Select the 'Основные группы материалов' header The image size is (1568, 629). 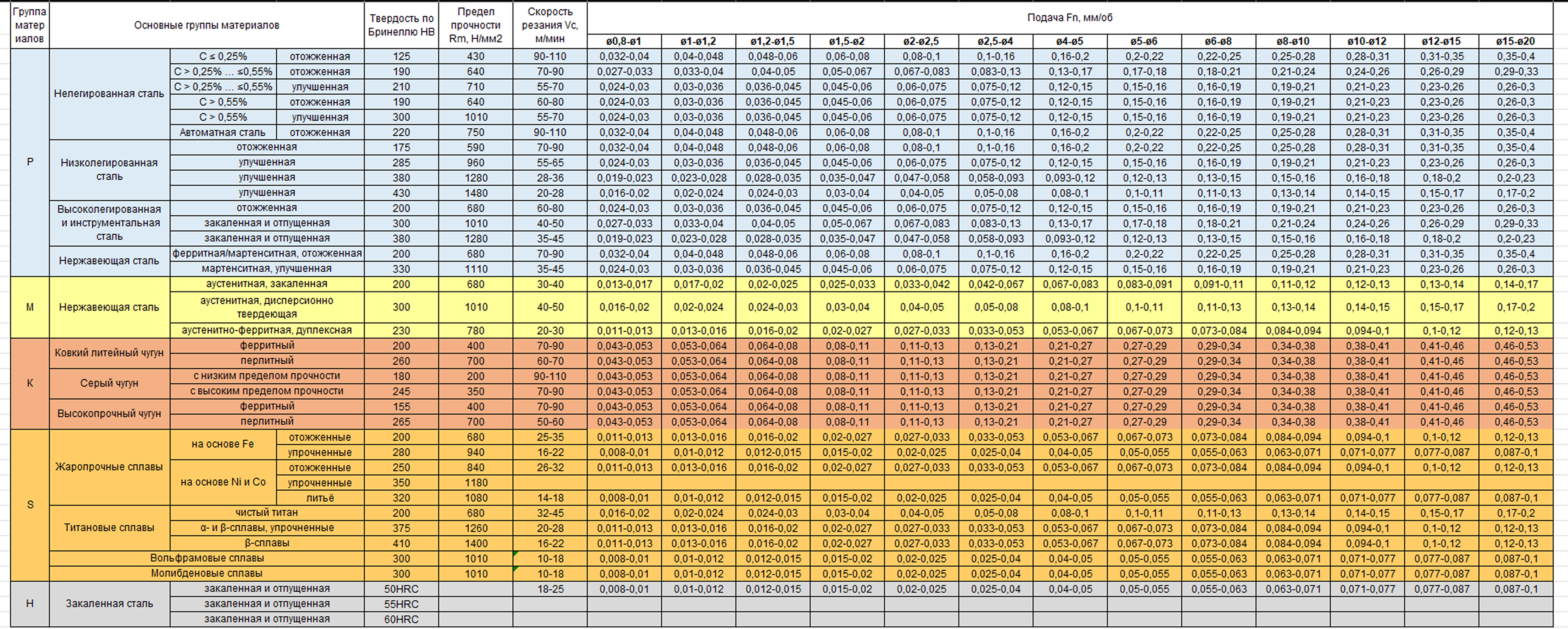206,25
